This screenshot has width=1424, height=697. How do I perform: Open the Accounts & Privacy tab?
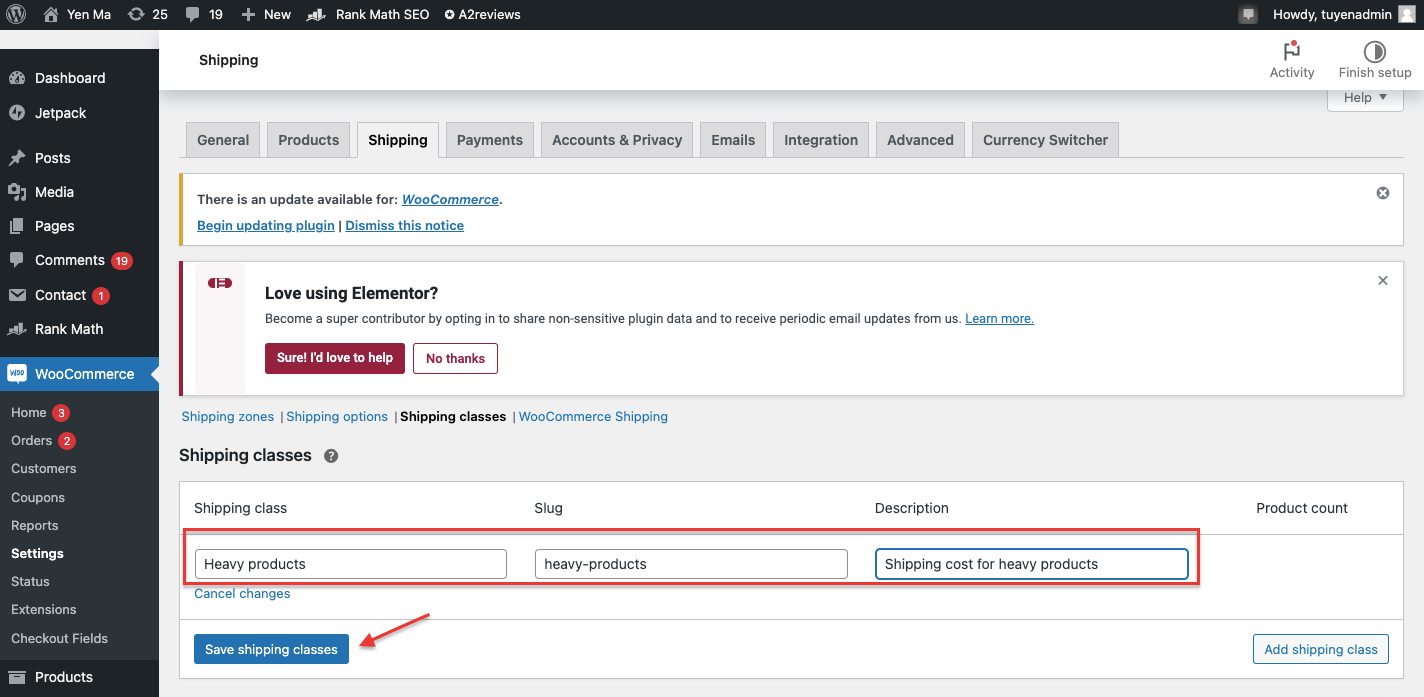[x=617, y=140]
